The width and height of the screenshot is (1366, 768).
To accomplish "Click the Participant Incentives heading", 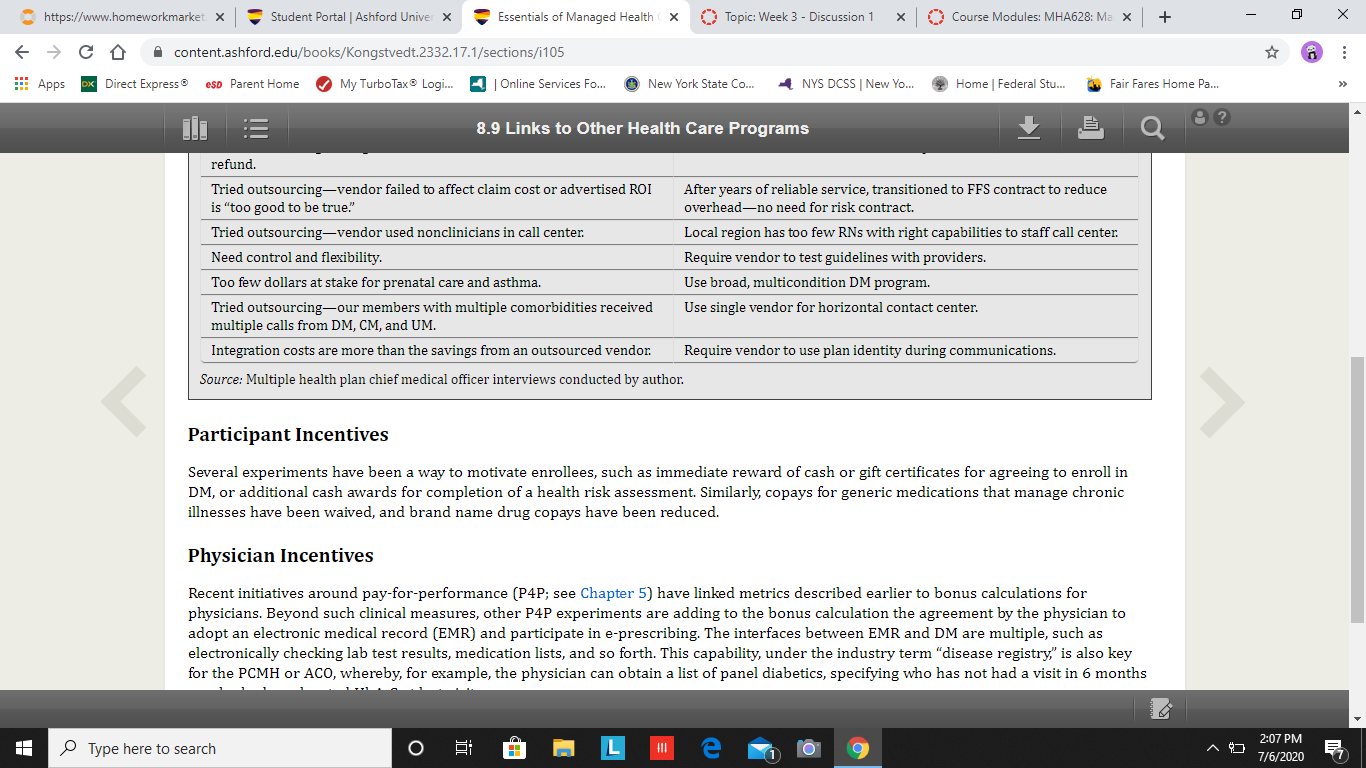I will [288, 435].
